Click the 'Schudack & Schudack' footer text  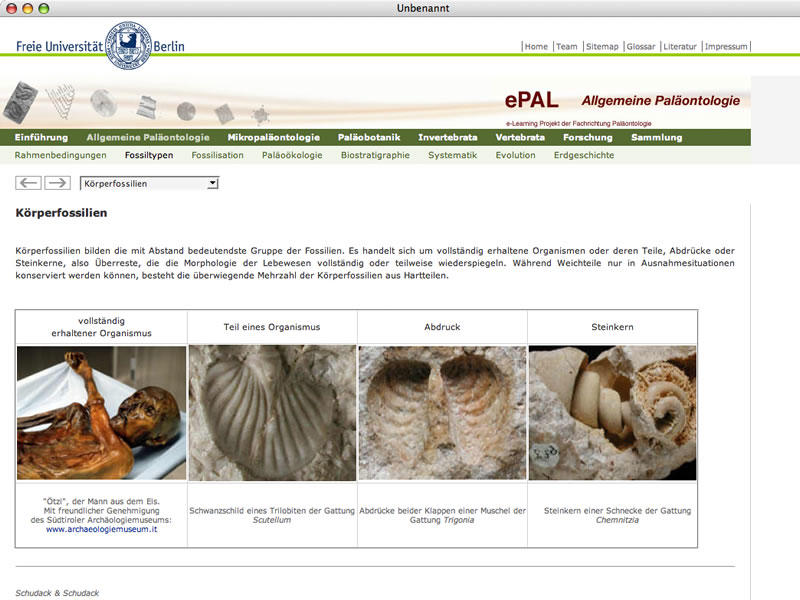point(57,593)
